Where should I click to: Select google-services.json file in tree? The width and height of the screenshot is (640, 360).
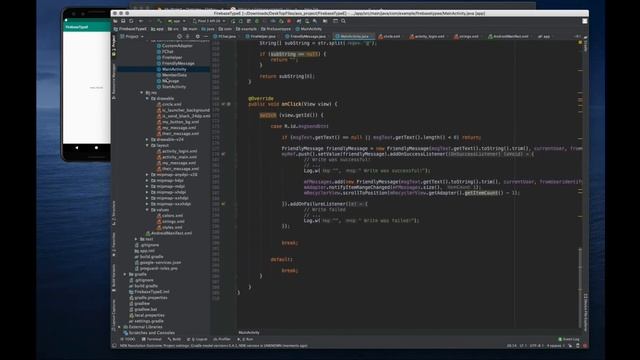point(158,262)
